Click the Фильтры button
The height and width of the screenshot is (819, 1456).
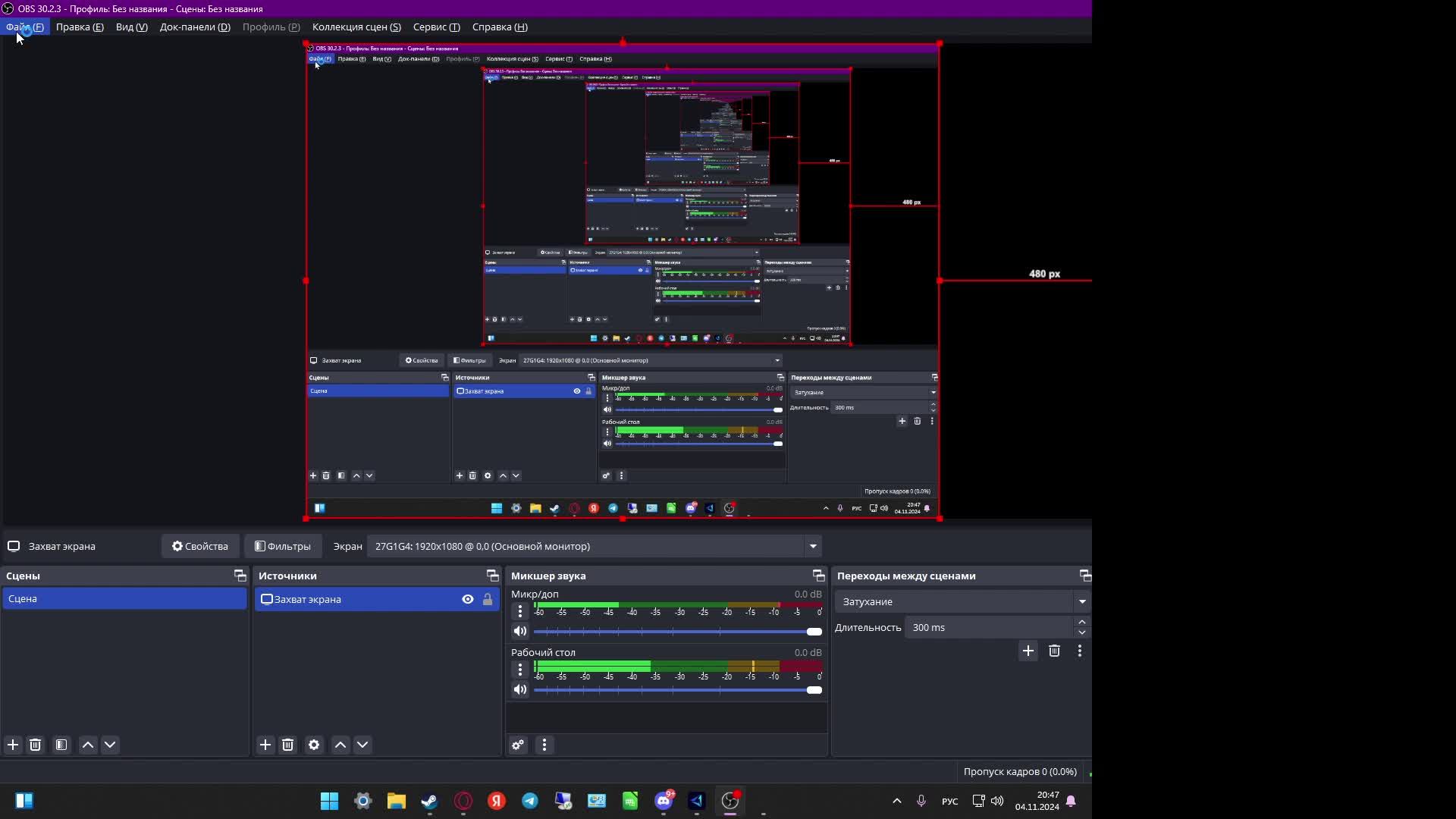tap(283, 546)
